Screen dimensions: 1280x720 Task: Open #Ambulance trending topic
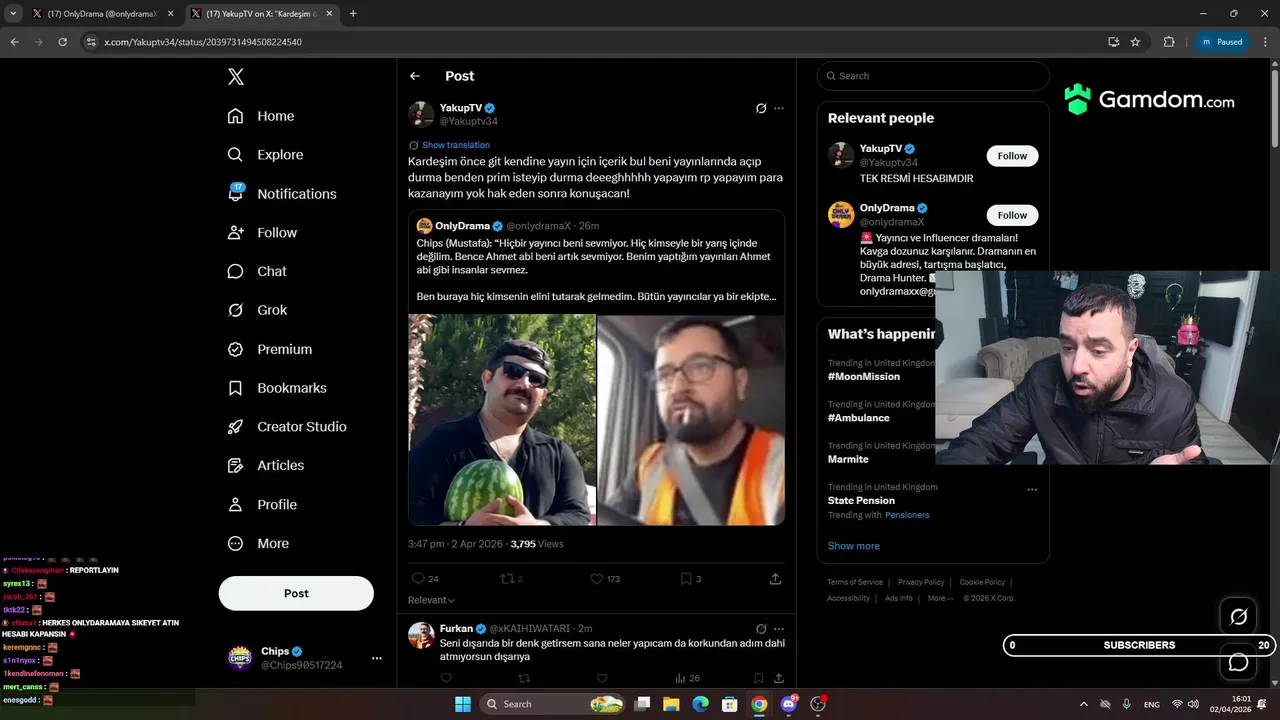click(x=859, y=418)
